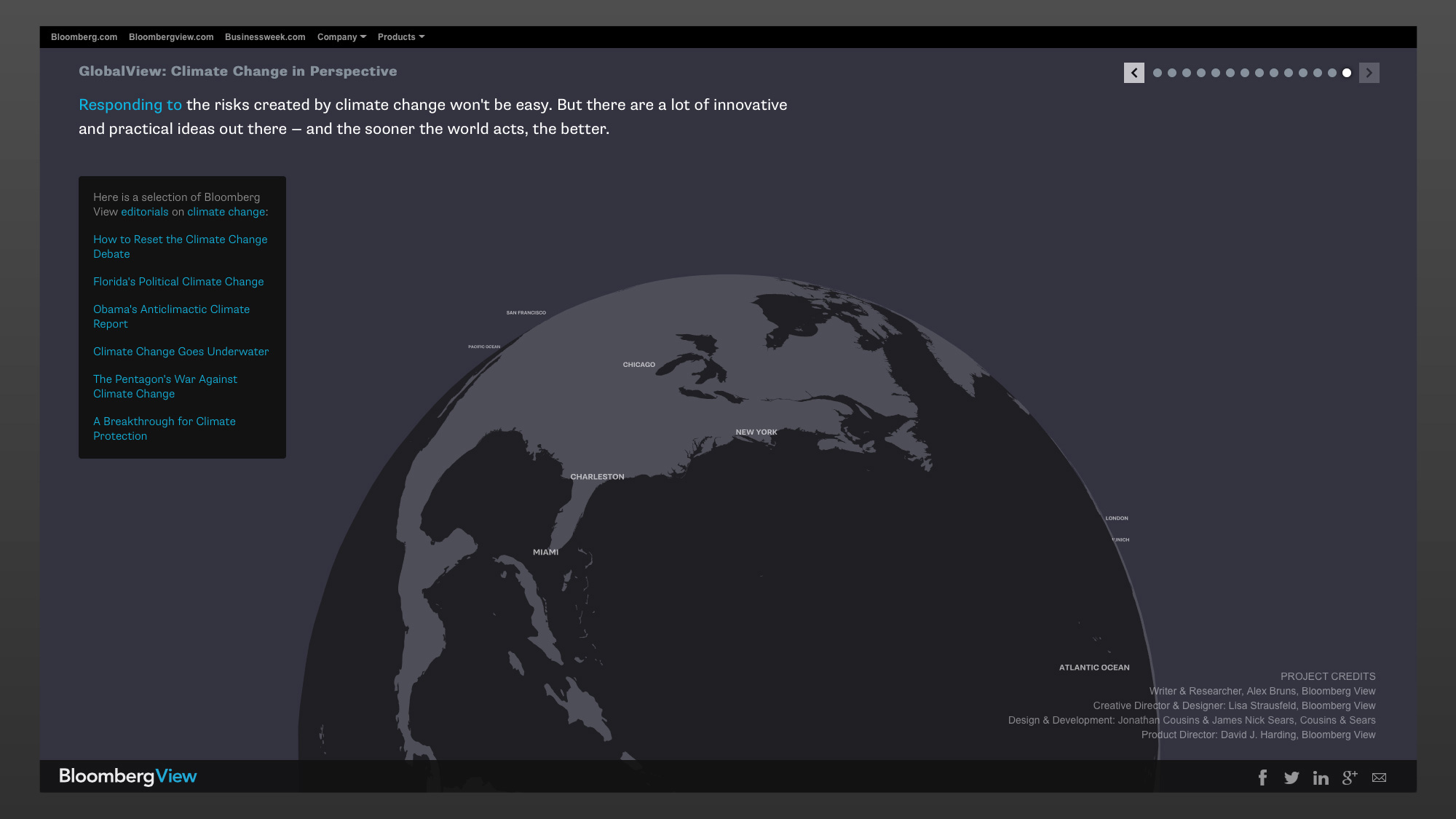Share on Facebook icon in footer
The image size is (1456, 819).
pyautogui.click(x=1262, y=778)
